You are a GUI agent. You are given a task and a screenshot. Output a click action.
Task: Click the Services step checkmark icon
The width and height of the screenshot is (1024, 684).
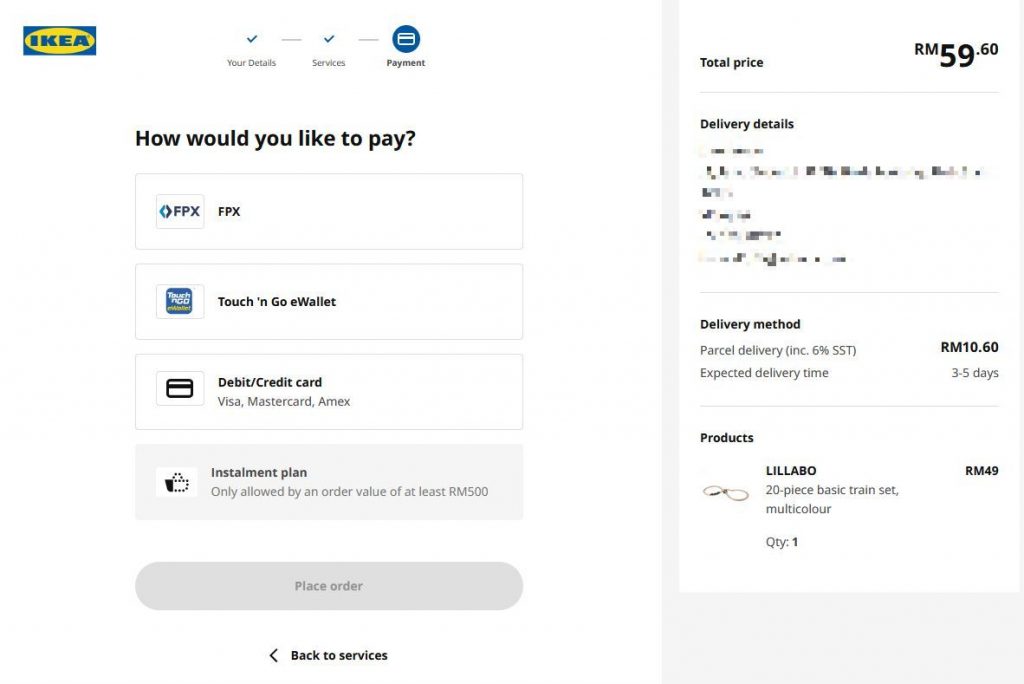tap(328, 39)
